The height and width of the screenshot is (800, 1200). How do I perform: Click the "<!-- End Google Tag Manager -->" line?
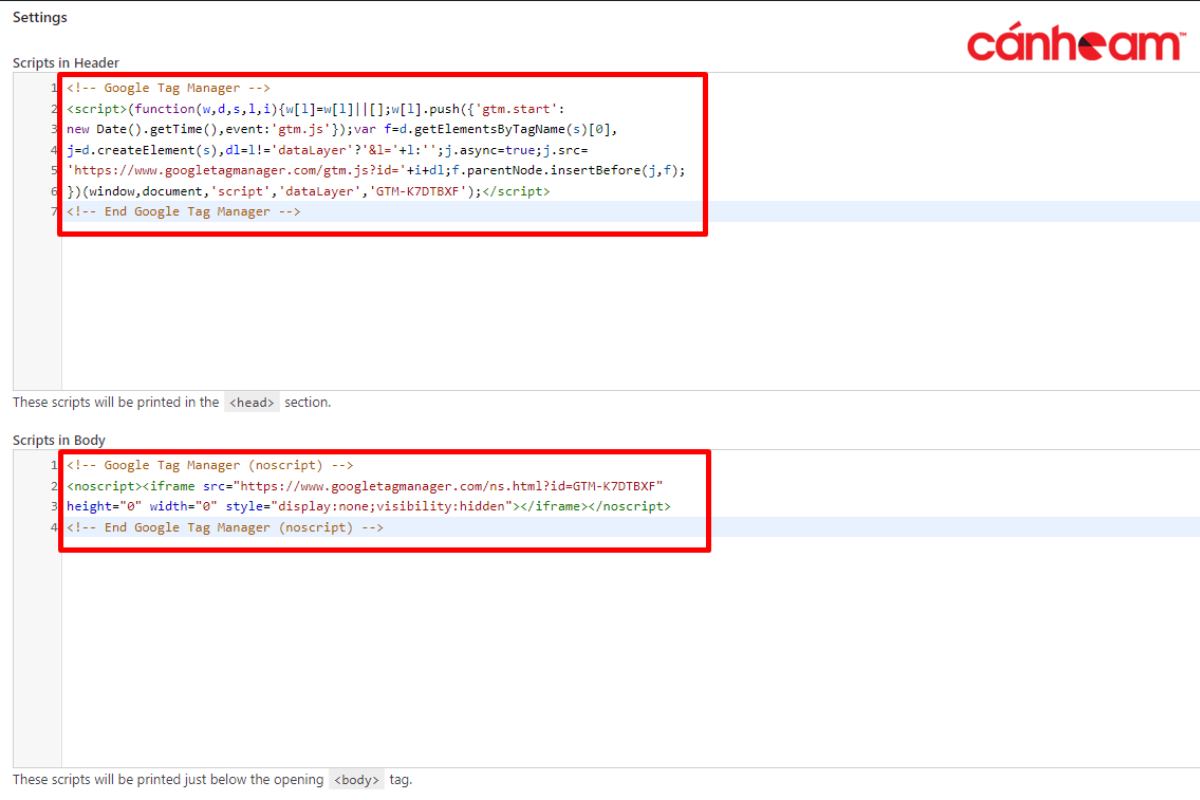(x=184, y=211)
